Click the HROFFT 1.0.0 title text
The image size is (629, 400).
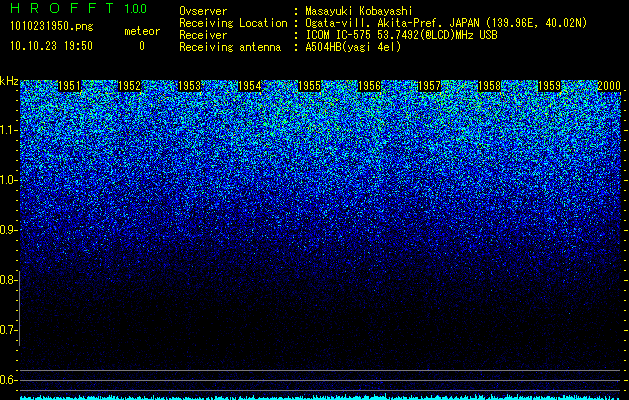(x=79, y=8)
